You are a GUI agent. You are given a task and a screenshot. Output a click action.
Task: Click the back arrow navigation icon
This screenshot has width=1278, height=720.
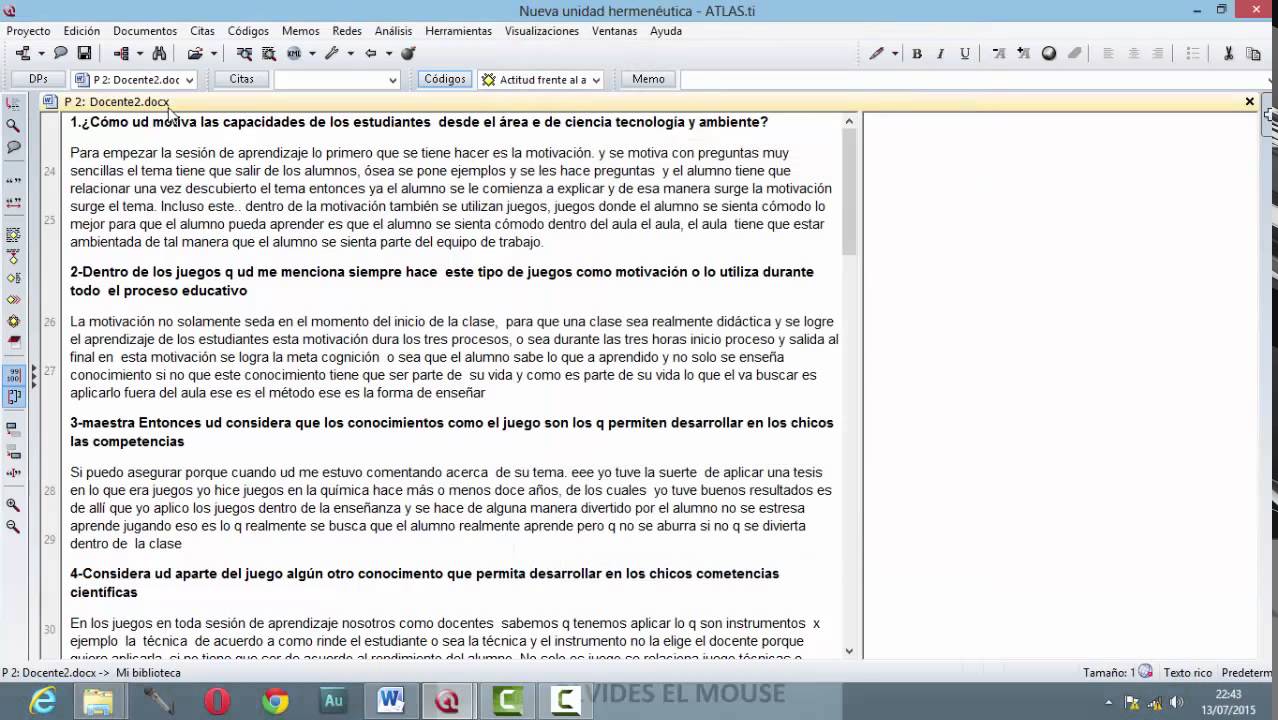371,53
